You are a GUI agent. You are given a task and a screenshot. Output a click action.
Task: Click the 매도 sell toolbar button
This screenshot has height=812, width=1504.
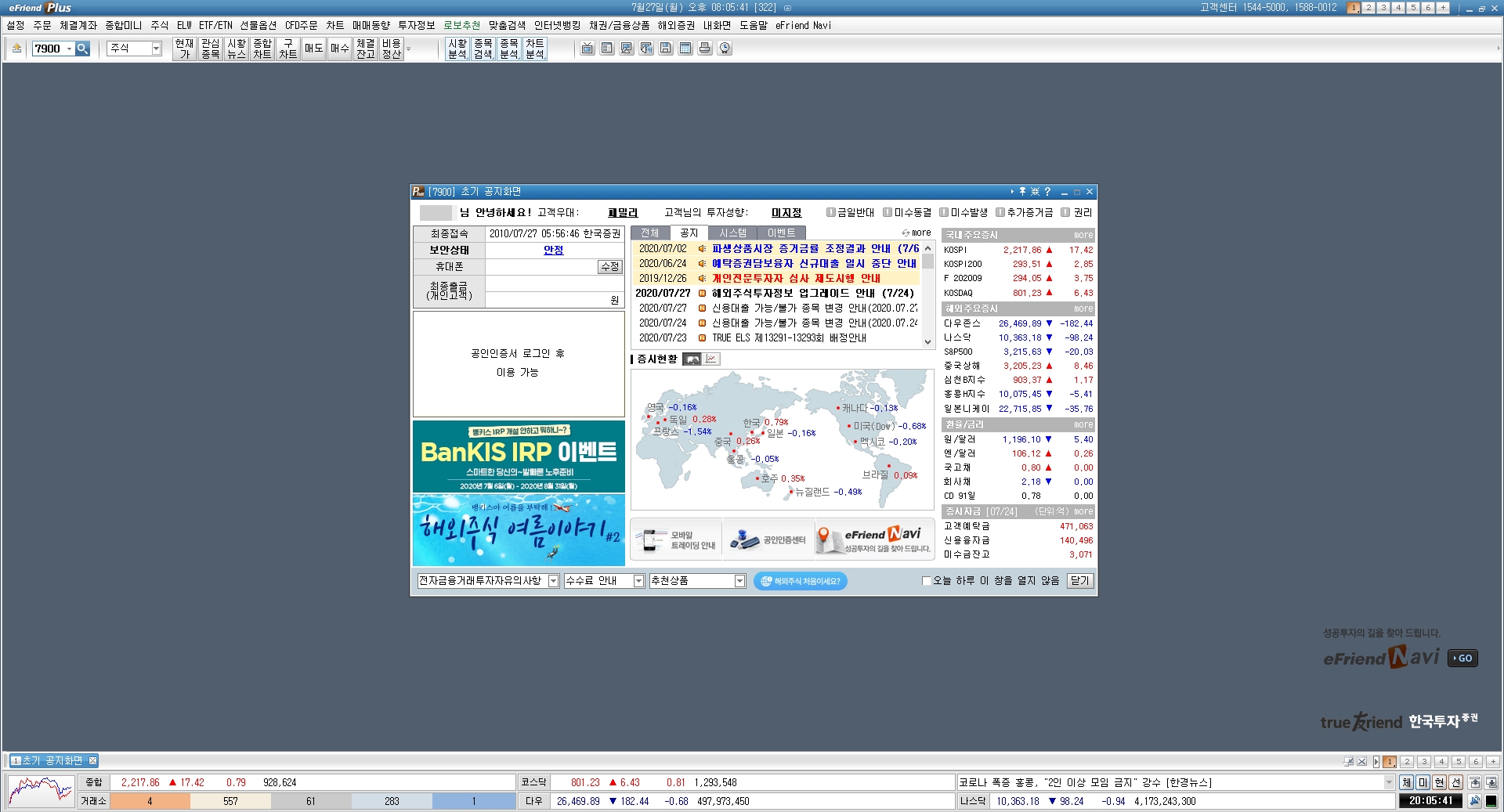[x=313, y=49]
